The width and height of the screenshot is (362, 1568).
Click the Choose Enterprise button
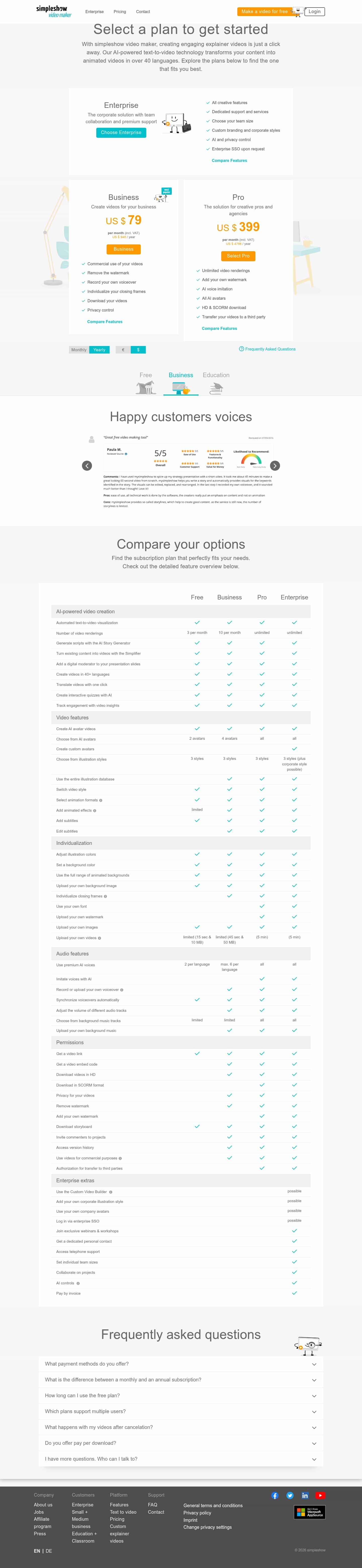click(121, 133)
